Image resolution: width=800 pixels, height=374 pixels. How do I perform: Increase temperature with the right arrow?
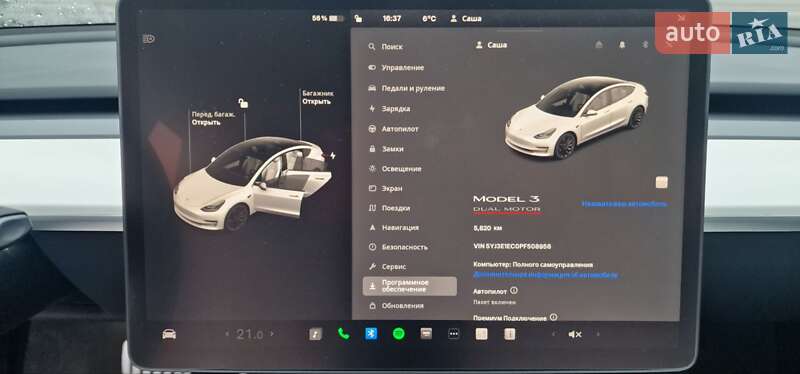pyautogui.click(x=272, y=334)
